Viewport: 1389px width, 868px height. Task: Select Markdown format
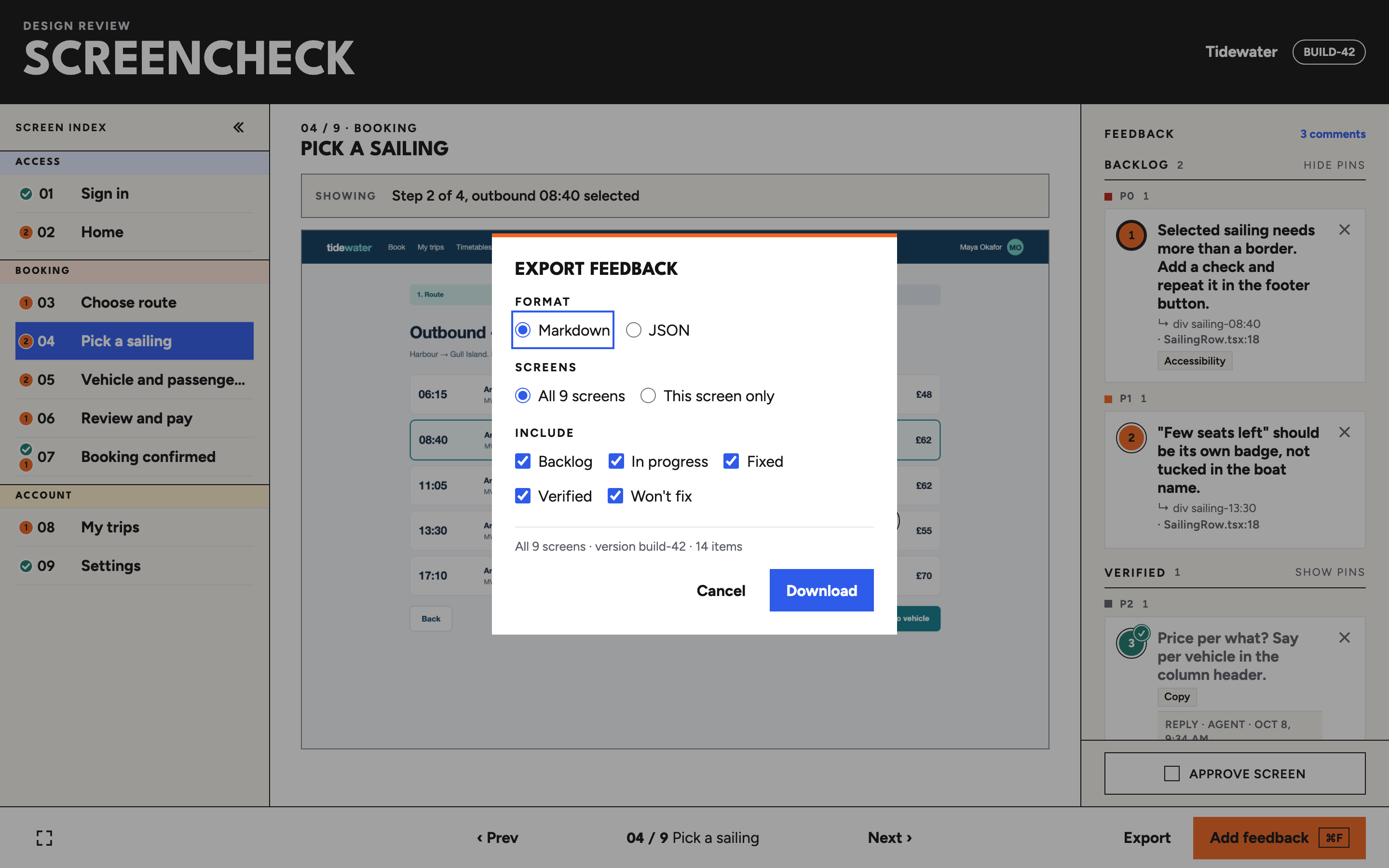[x=562, y=330]
